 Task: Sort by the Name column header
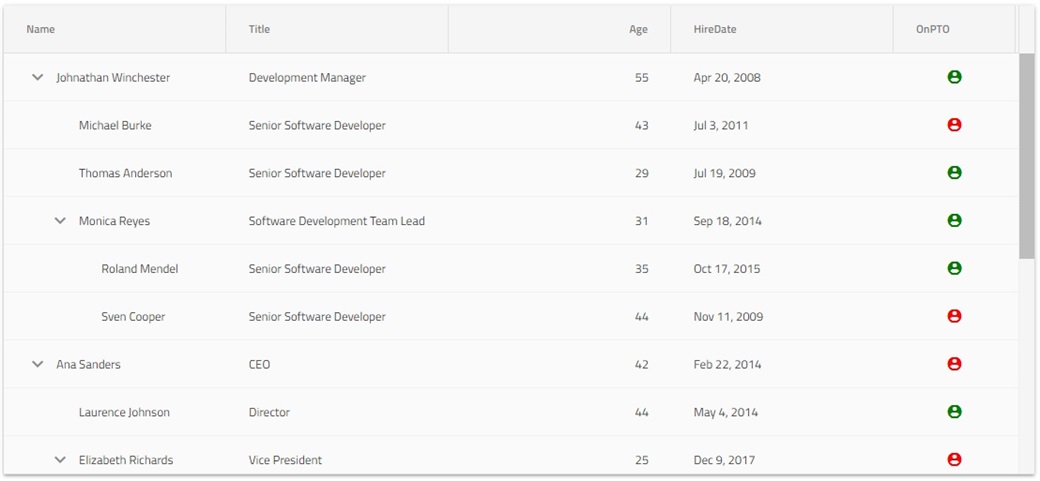pos(41,29)
